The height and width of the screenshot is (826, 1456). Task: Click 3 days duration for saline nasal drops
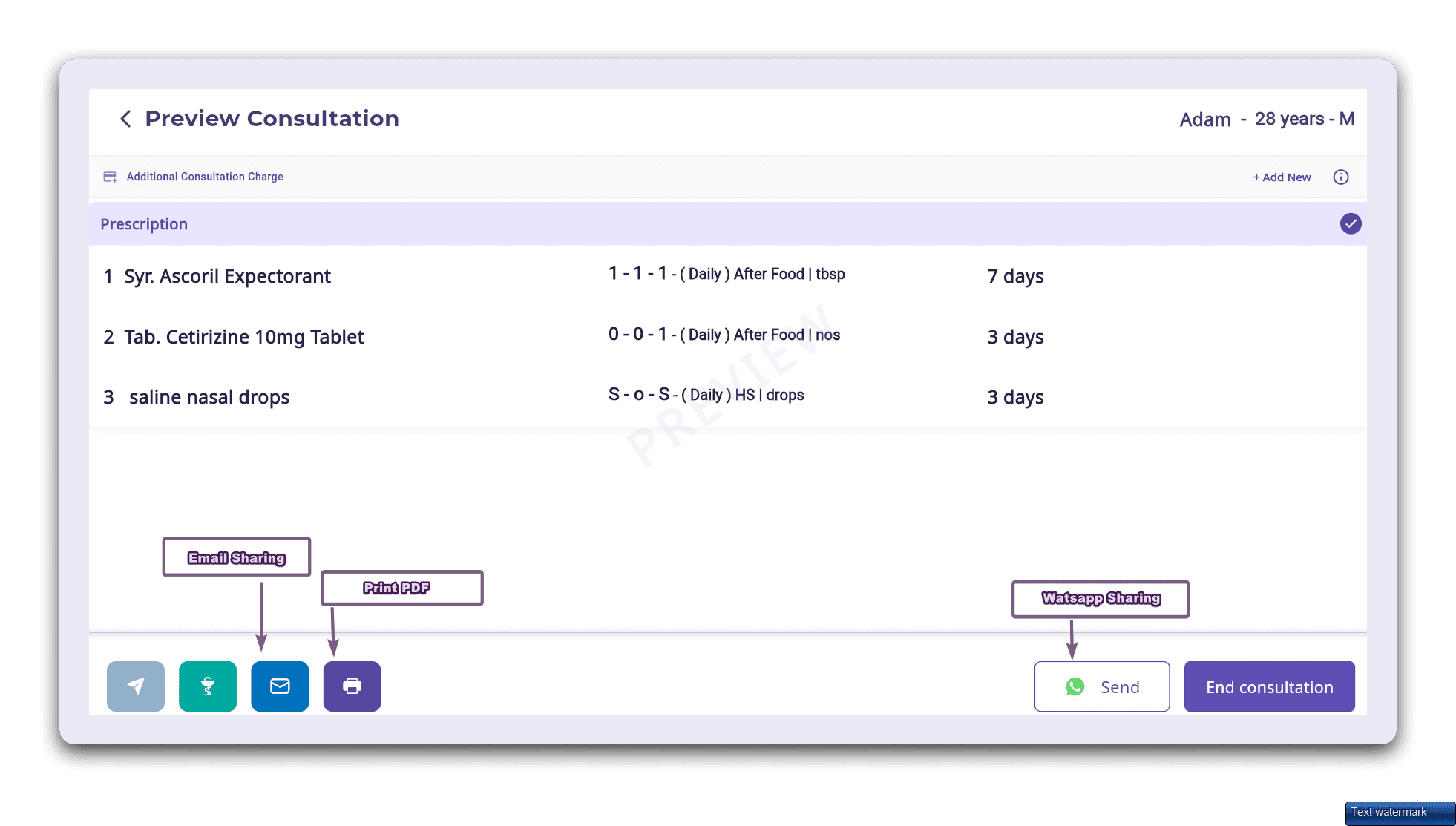click(1014, 397)
